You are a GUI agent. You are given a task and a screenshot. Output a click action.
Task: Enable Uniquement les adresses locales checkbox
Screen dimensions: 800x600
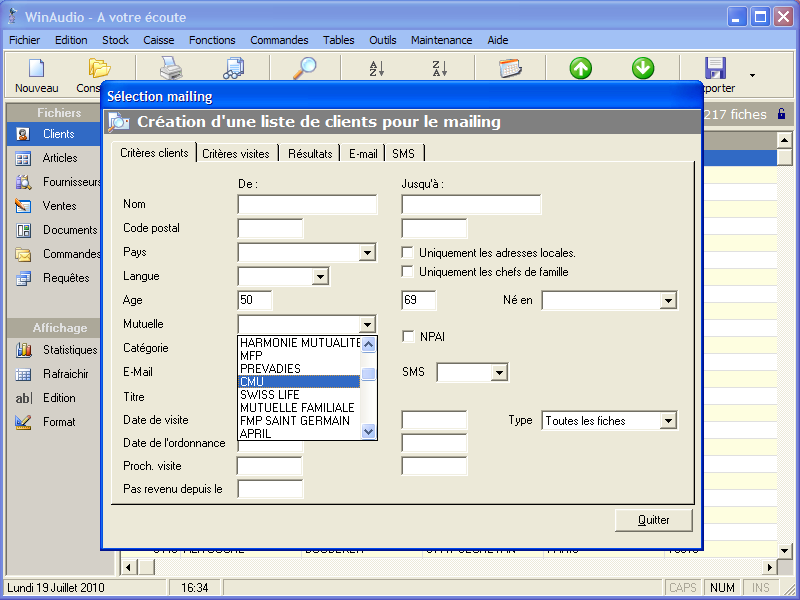pos(408,253)
